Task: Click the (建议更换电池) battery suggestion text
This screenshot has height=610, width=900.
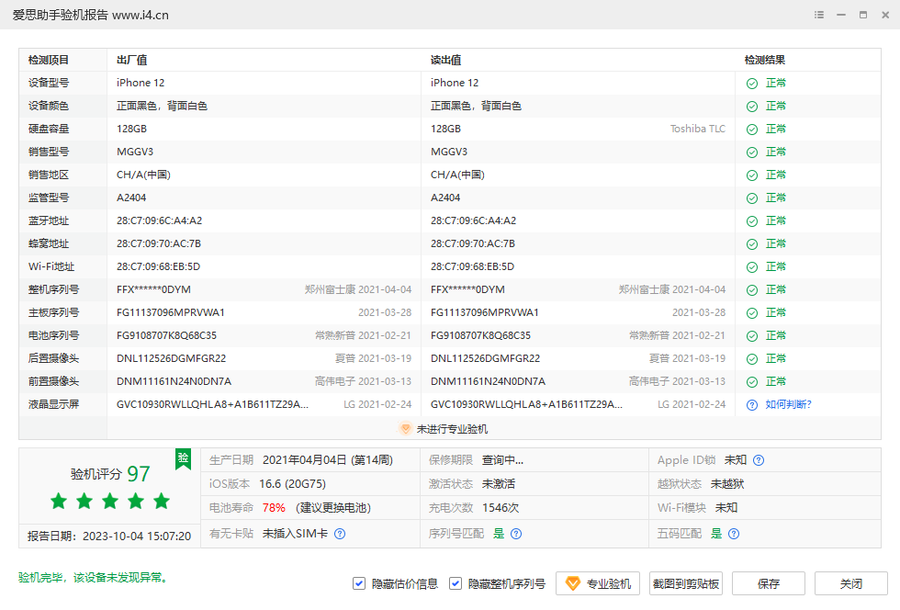Action: coord(333,508)
